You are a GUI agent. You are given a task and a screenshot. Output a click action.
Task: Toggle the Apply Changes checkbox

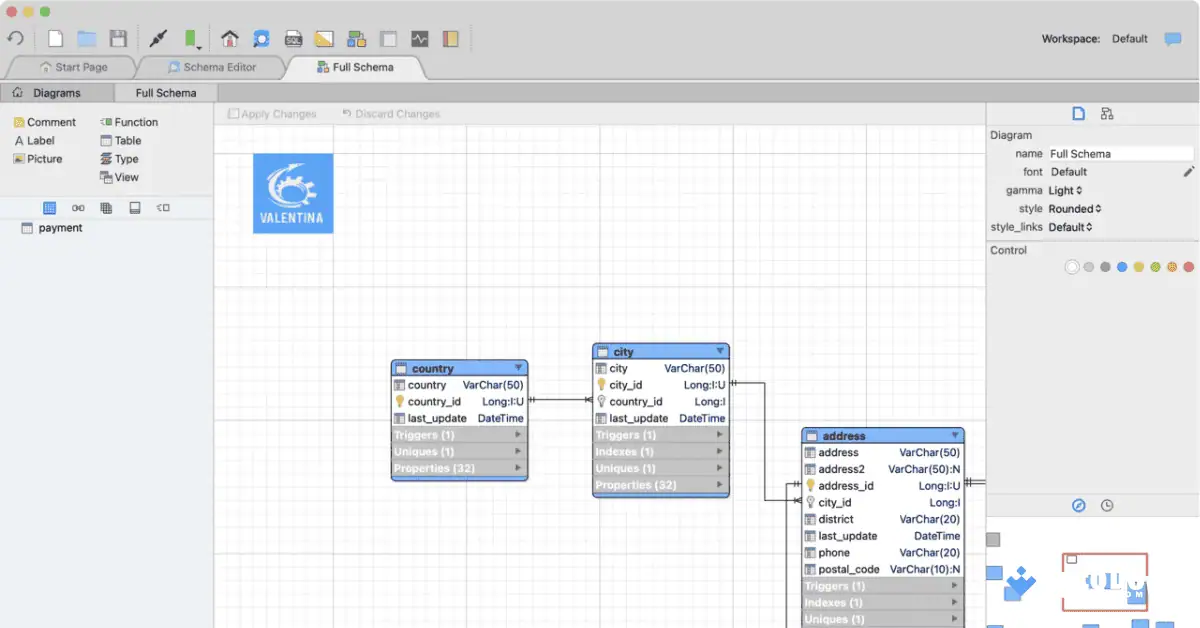coord(236,113)
